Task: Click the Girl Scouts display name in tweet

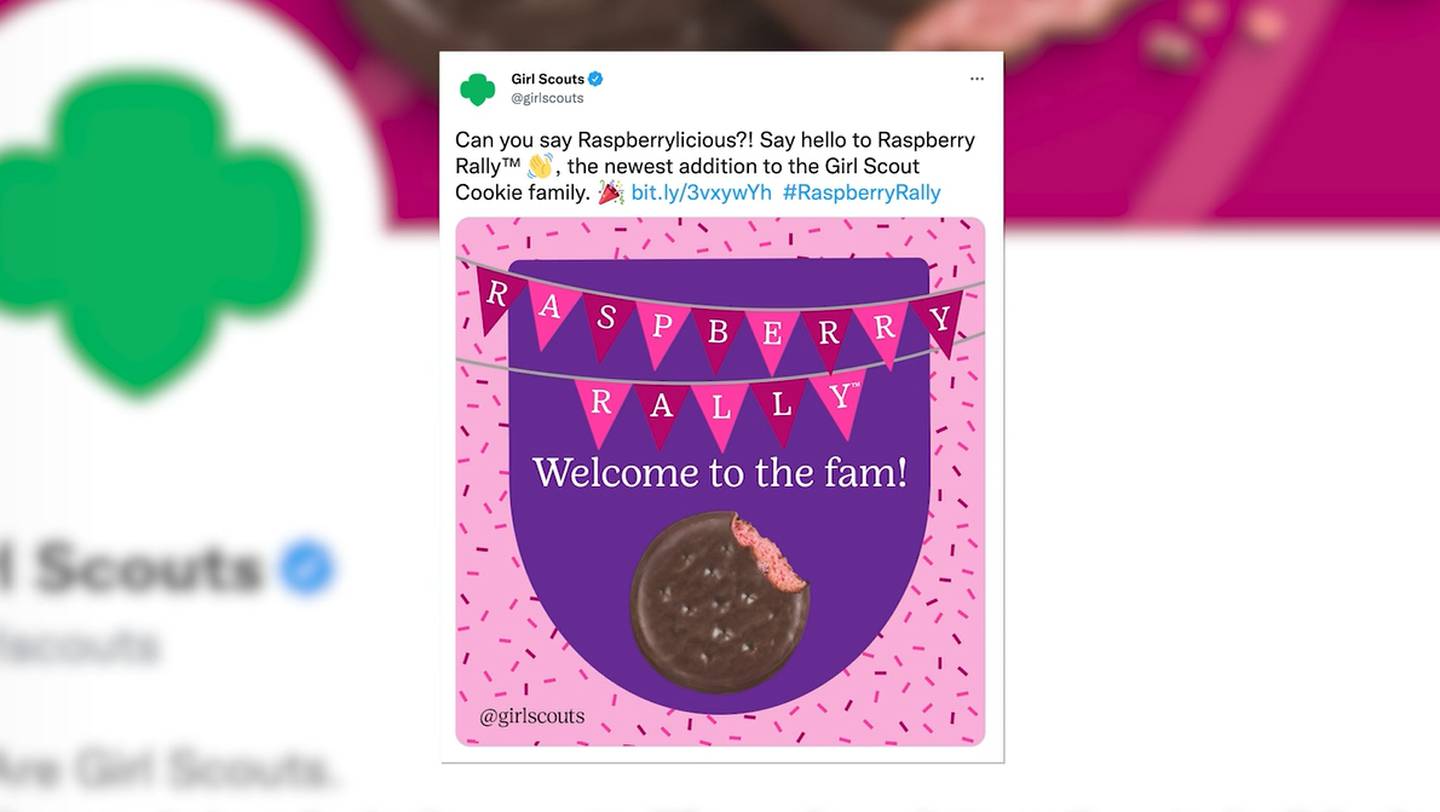Action: coord(547,79)
